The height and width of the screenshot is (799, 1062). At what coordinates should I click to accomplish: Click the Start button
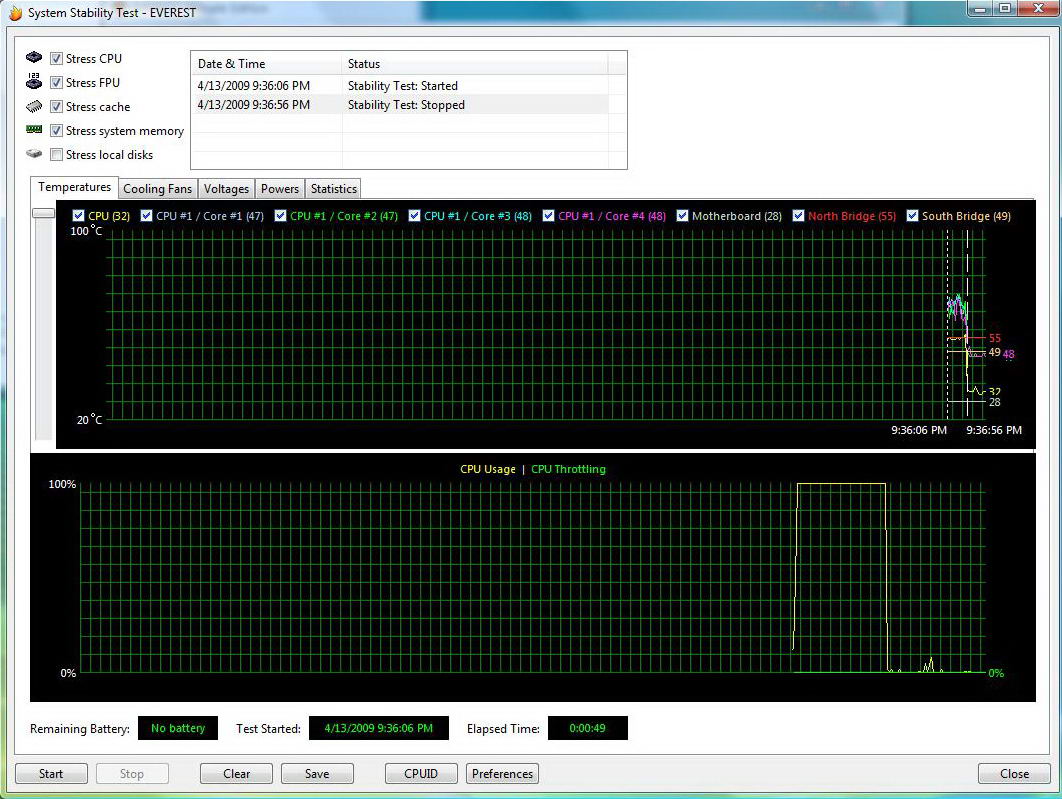click(x=51, y=773)
